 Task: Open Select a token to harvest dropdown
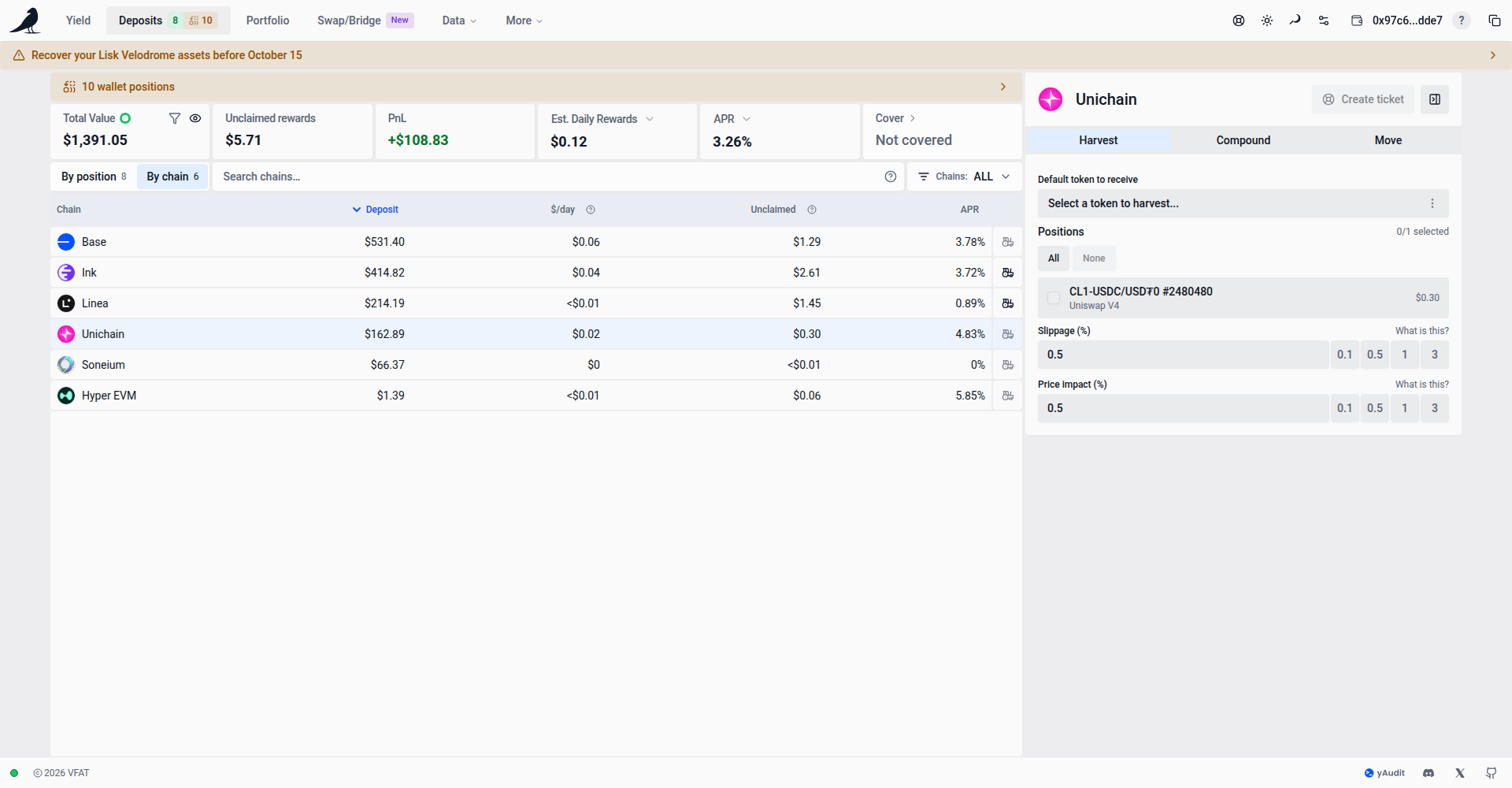click(1243, 203)
